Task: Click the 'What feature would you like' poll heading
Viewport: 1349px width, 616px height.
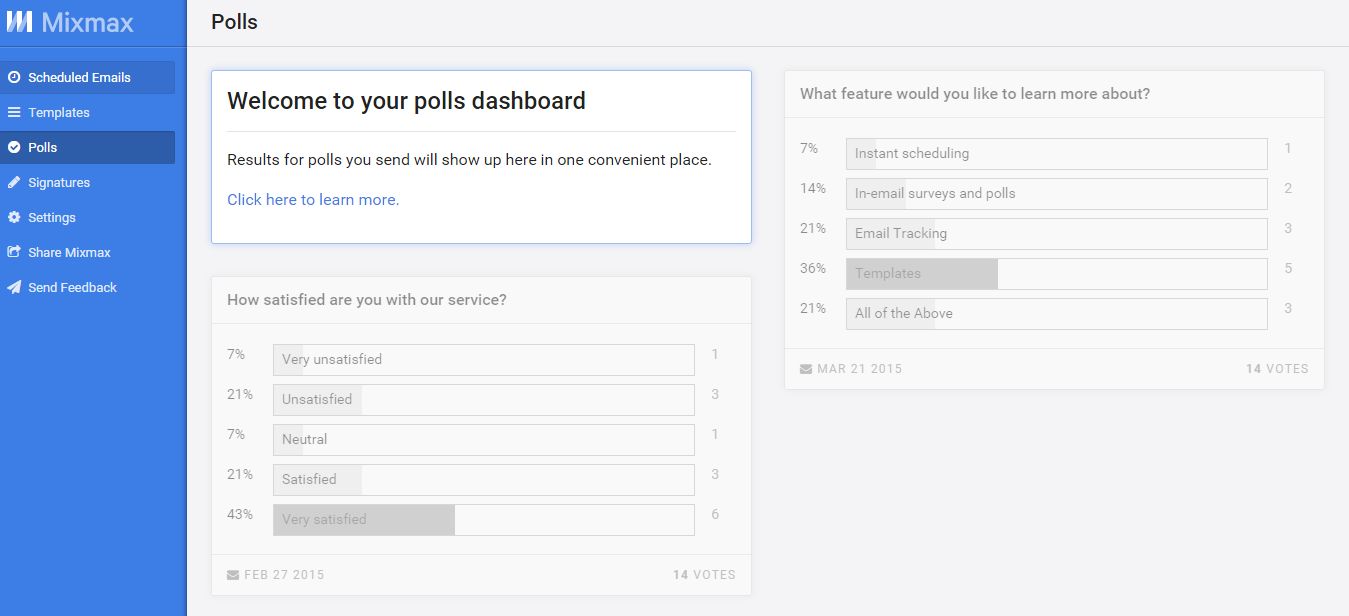Action: click(975, 94)
